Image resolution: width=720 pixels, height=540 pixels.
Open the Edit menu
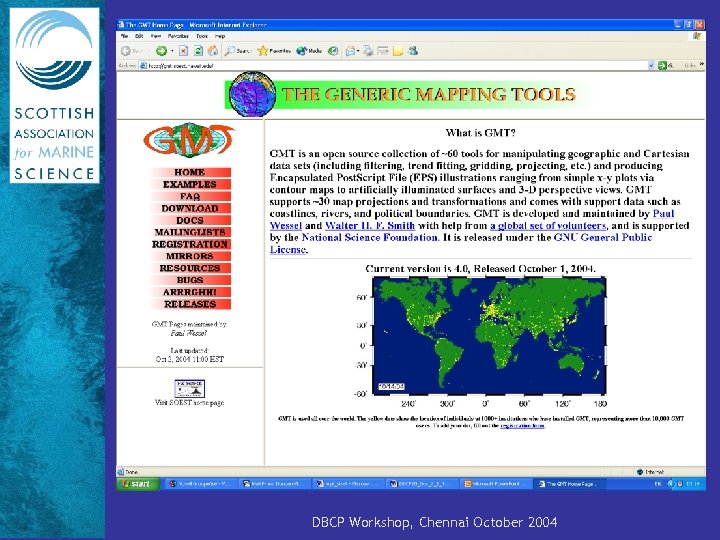(x=139, y=36)
